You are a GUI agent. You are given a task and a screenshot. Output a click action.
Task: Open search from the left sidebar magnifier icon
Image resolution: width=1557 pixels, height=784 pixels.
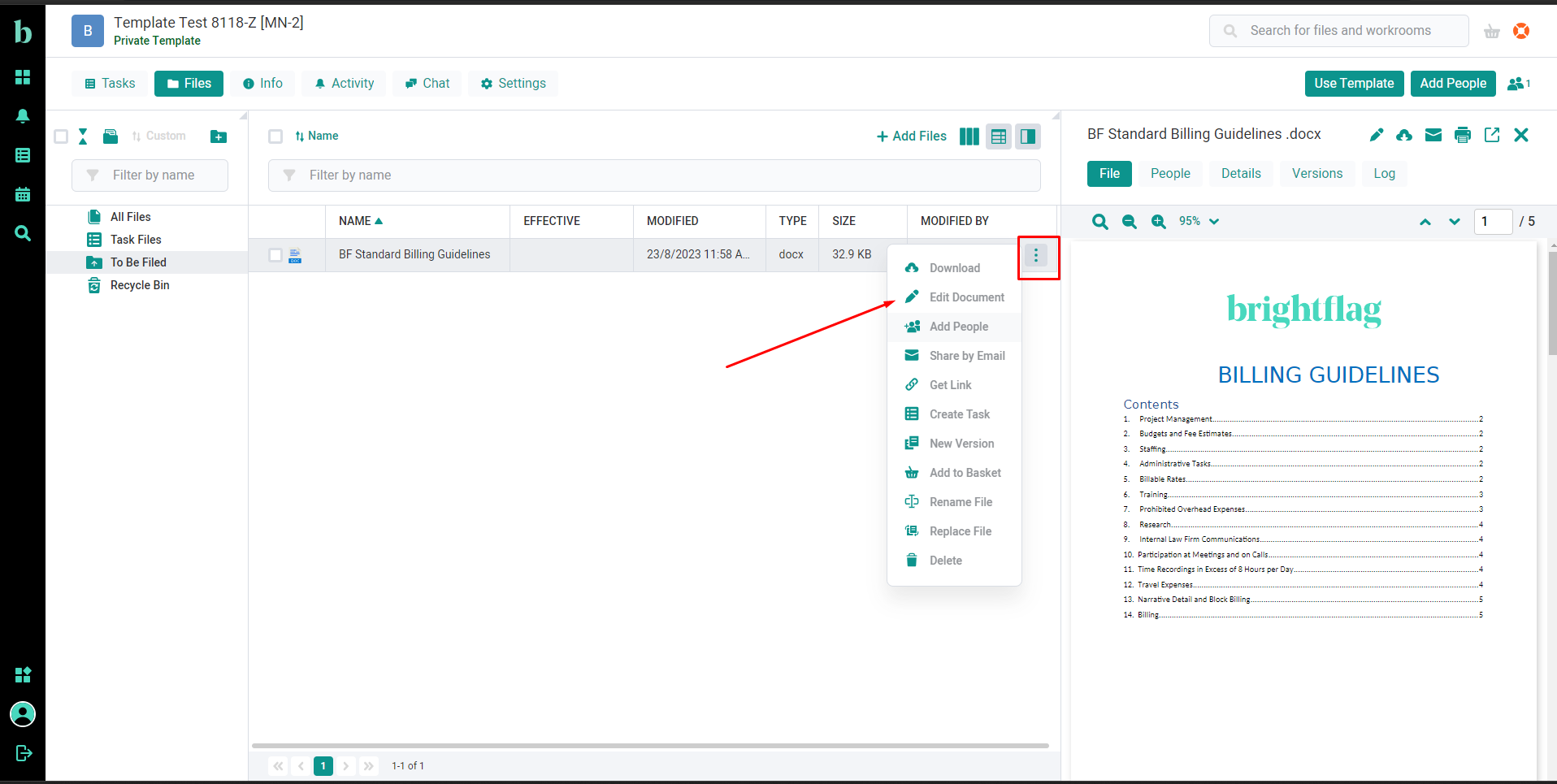click(23, 233)
